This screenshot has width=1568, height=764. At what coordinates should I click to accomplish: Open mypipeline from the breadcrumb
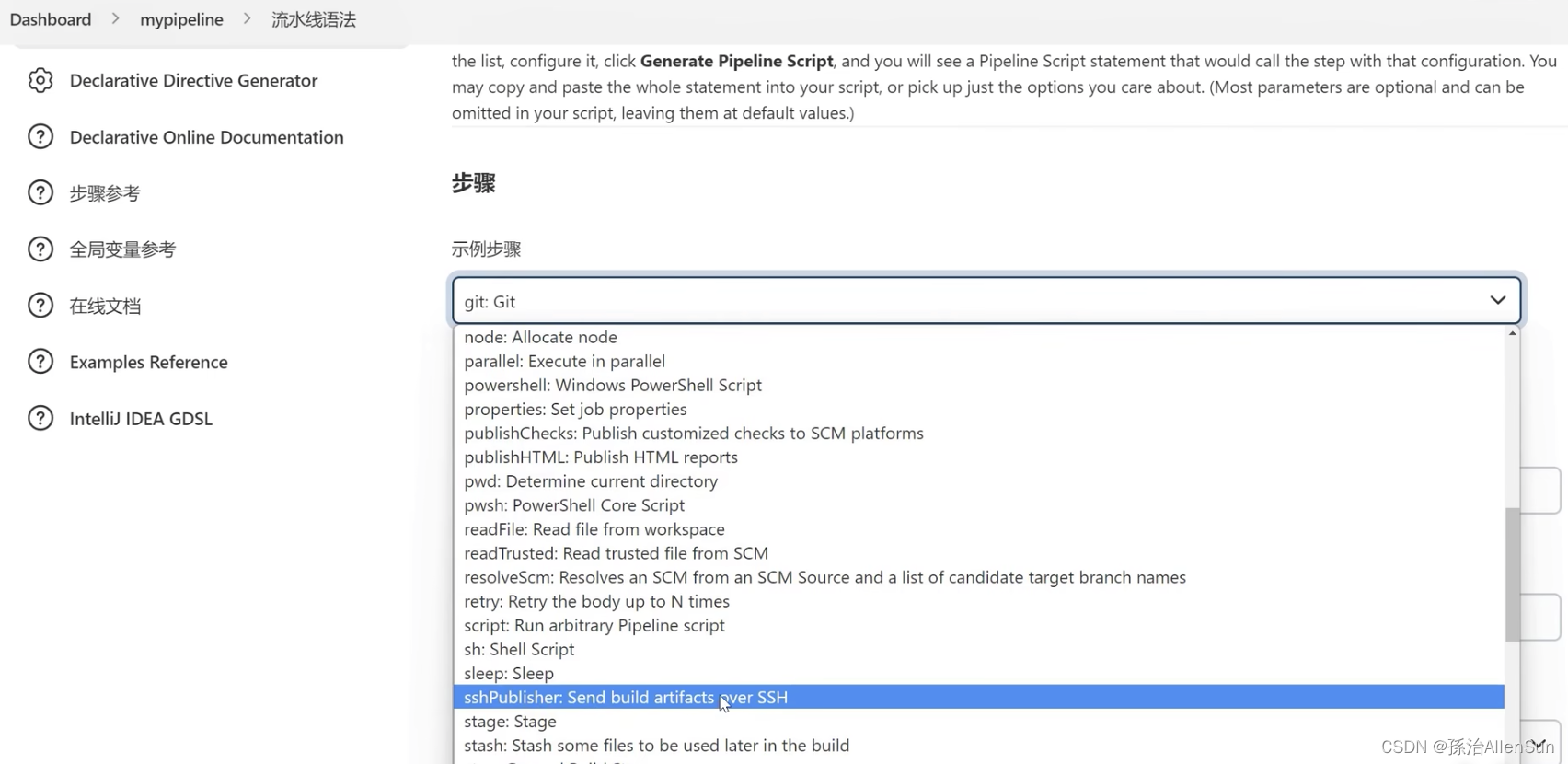tap(181, 18)
